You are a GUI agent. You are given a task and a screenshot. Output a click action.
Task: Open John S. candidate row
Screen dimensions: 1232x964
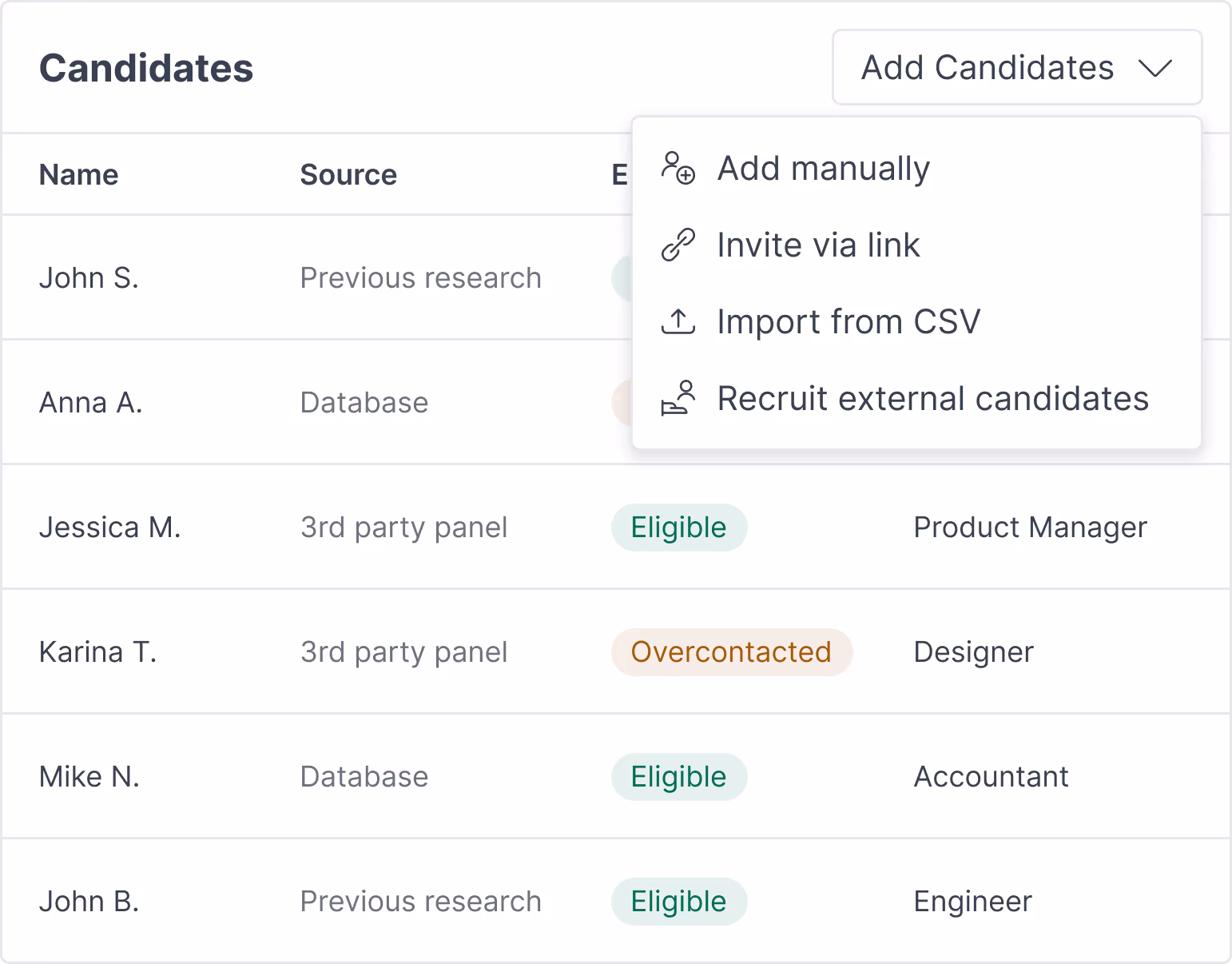[89, 278]
